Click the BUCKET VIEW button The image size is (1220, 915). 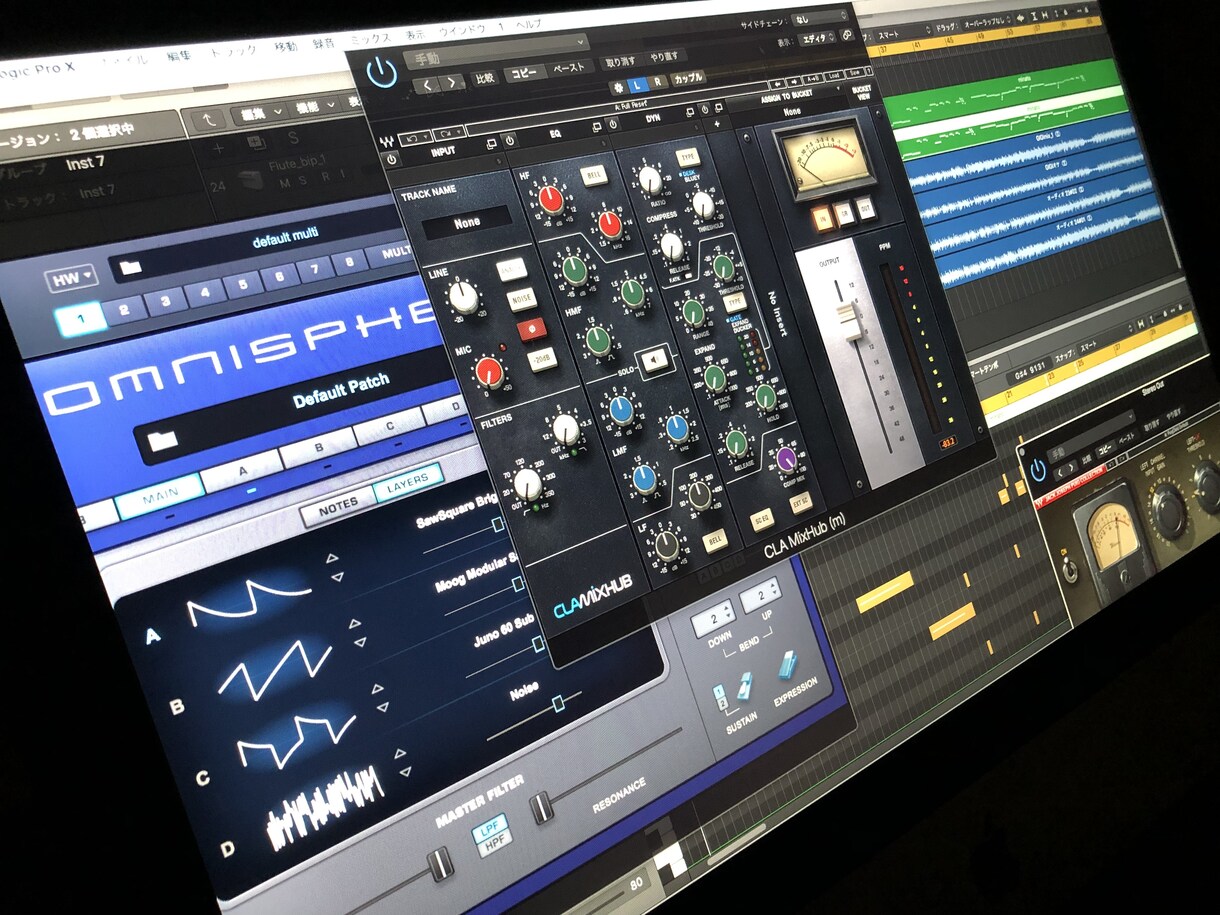click(860, 92)
